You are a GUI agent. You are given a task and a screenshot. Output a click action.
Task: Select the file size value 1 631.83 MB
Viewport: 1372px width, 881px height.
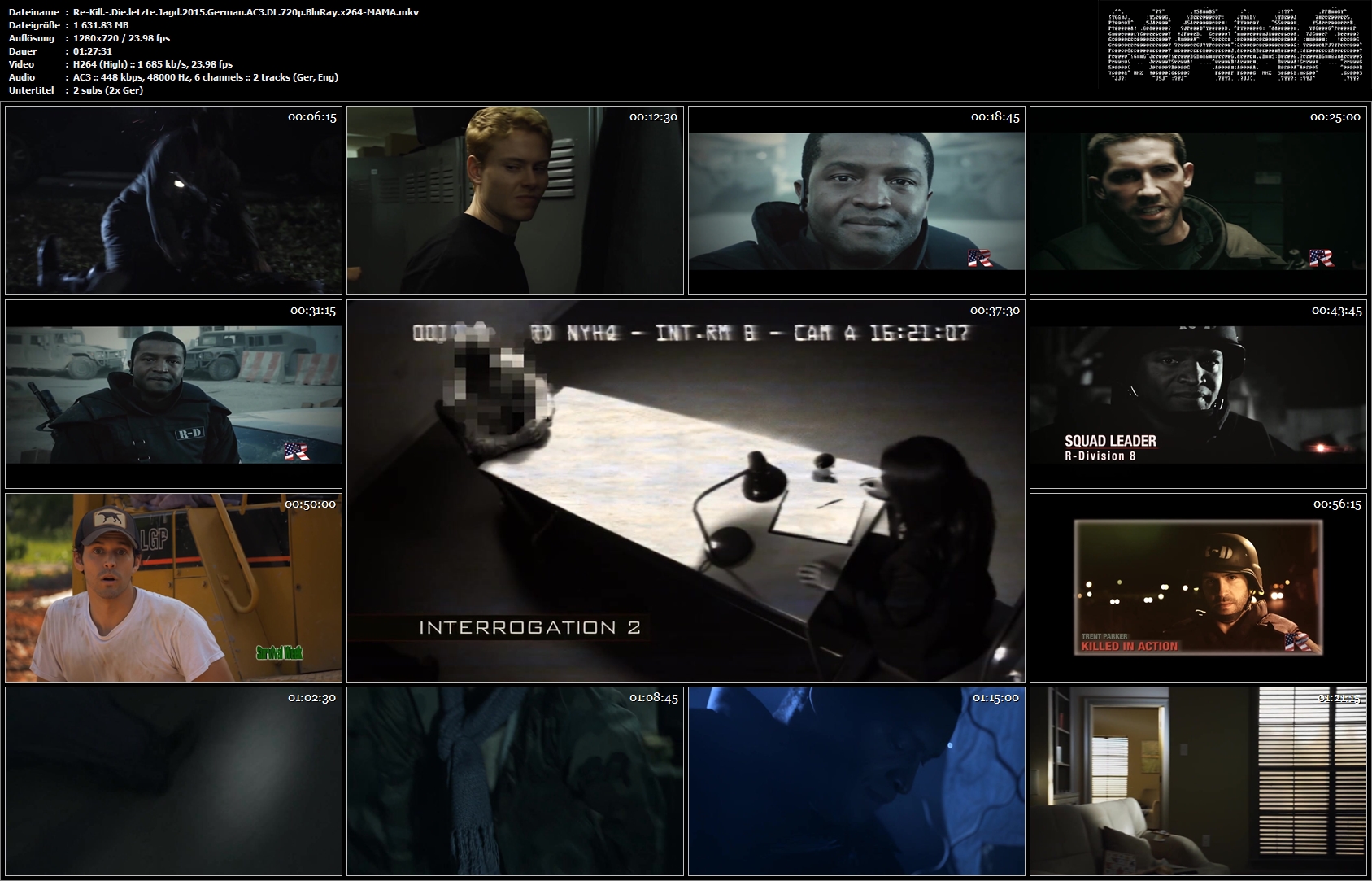click(x=101, y=25)
